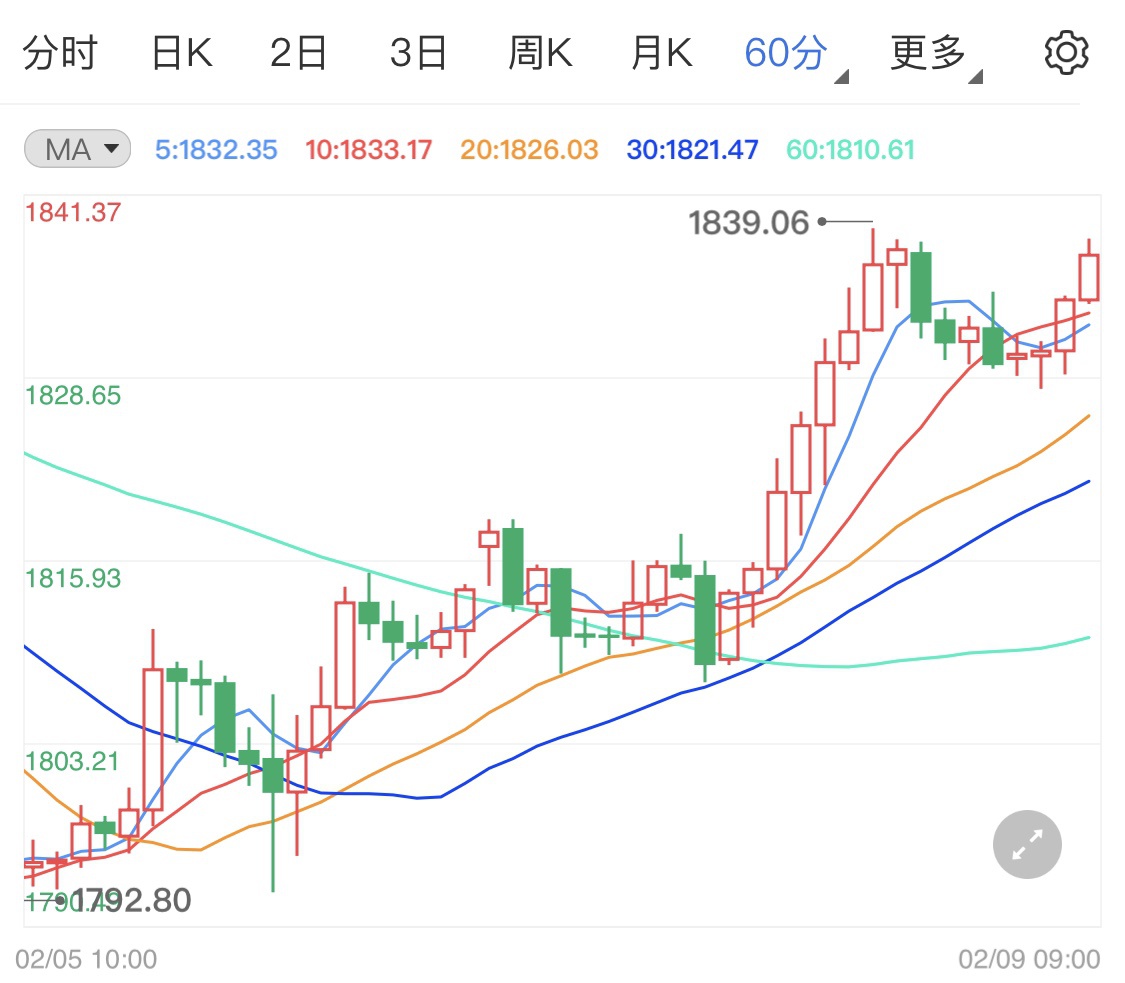Select MA30 value 30:1821.47
Screen dimensions: 1125x983
point(692,150)
